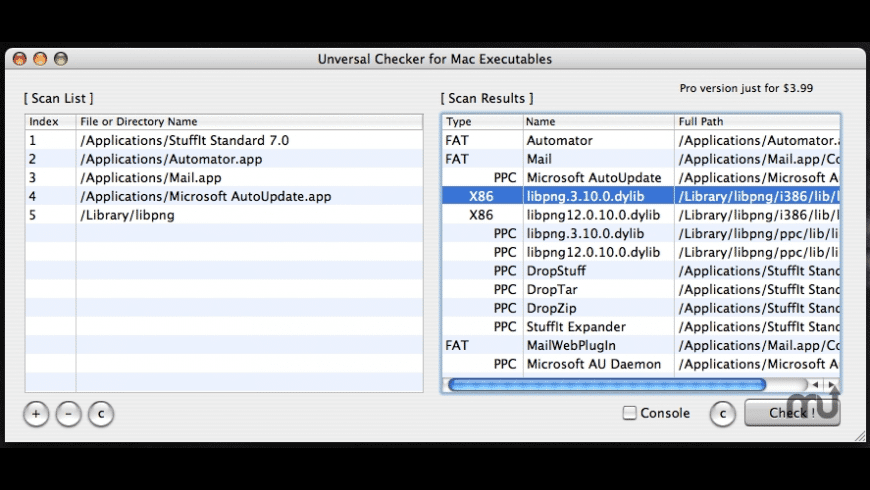Screen dimensions: 870x490
Task: Select the X86 libpng12.0.10.0.dylib row
Action: coord(641,215)
